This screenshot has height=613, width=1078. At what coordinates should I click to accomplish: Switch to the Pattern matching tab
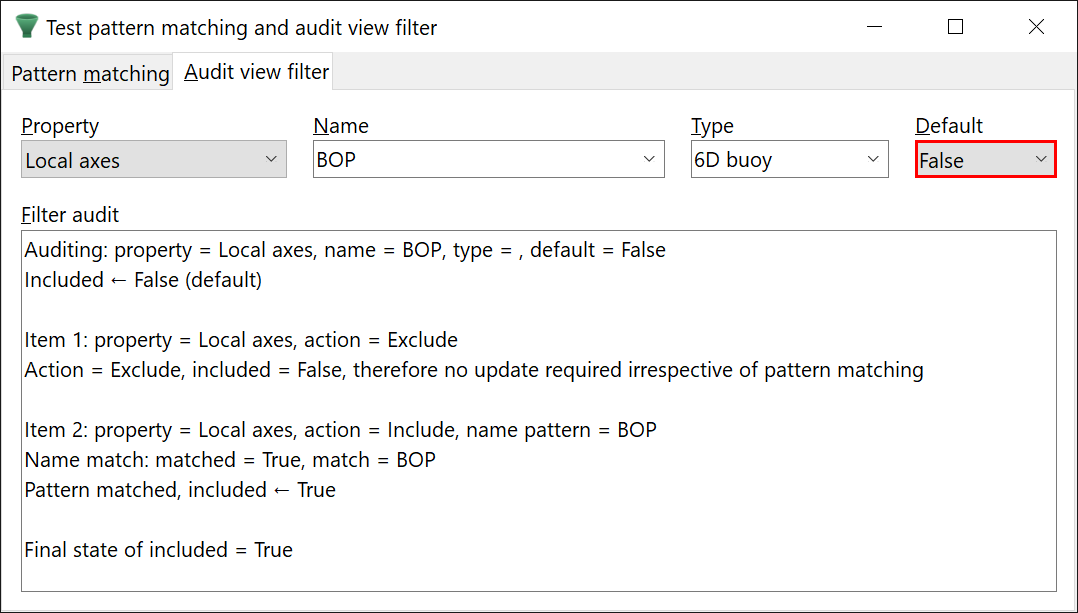click(90, 74)
